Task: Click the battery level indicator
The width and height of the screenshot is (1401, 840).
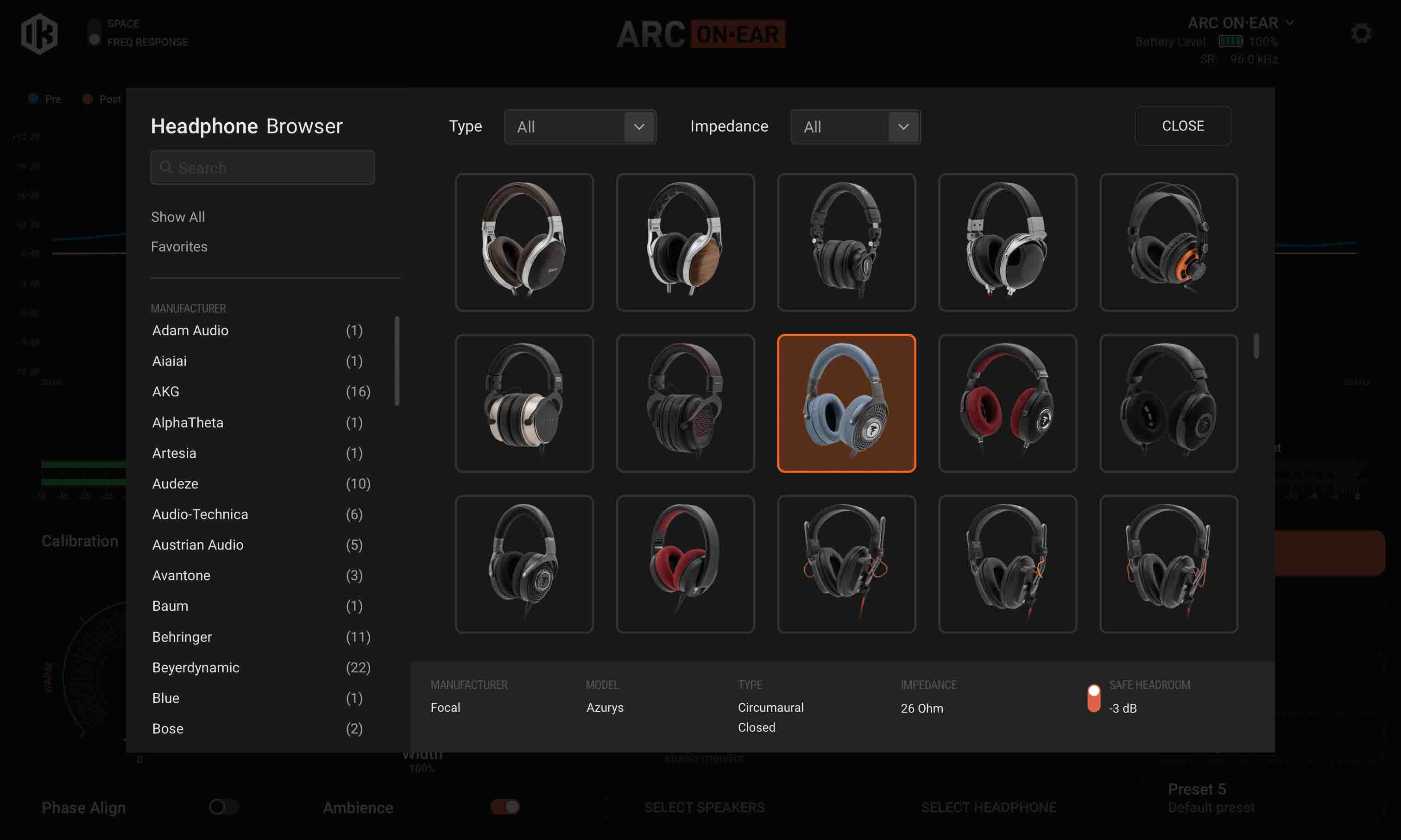Action: pos(1230,41)
